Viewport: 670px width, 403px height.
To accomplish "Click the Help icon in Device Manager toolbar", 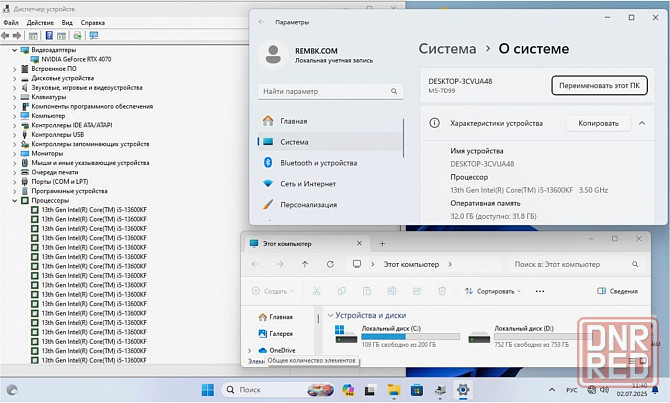I will [x=49, y=35].
